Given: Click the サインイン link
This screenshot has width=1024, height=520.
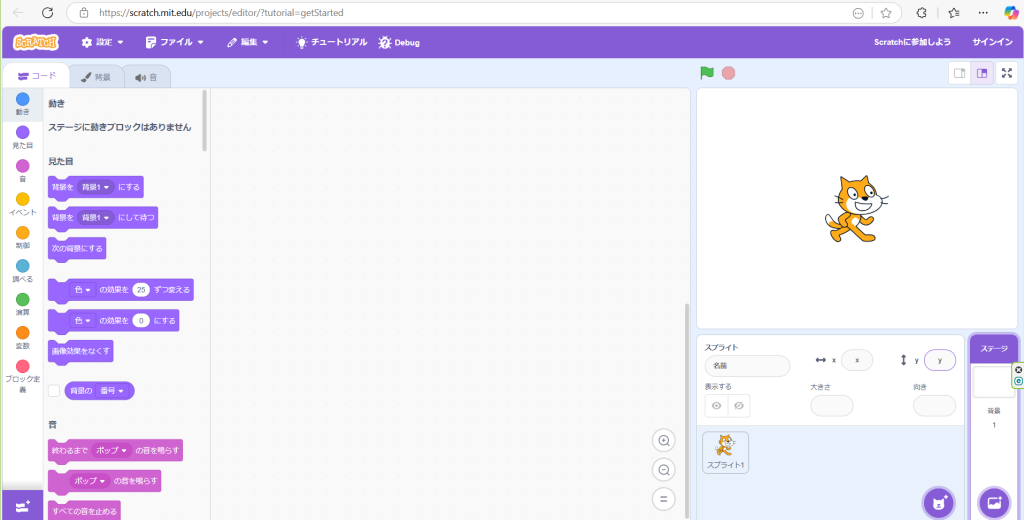Looking at the screenshot, I should point(992,43).
